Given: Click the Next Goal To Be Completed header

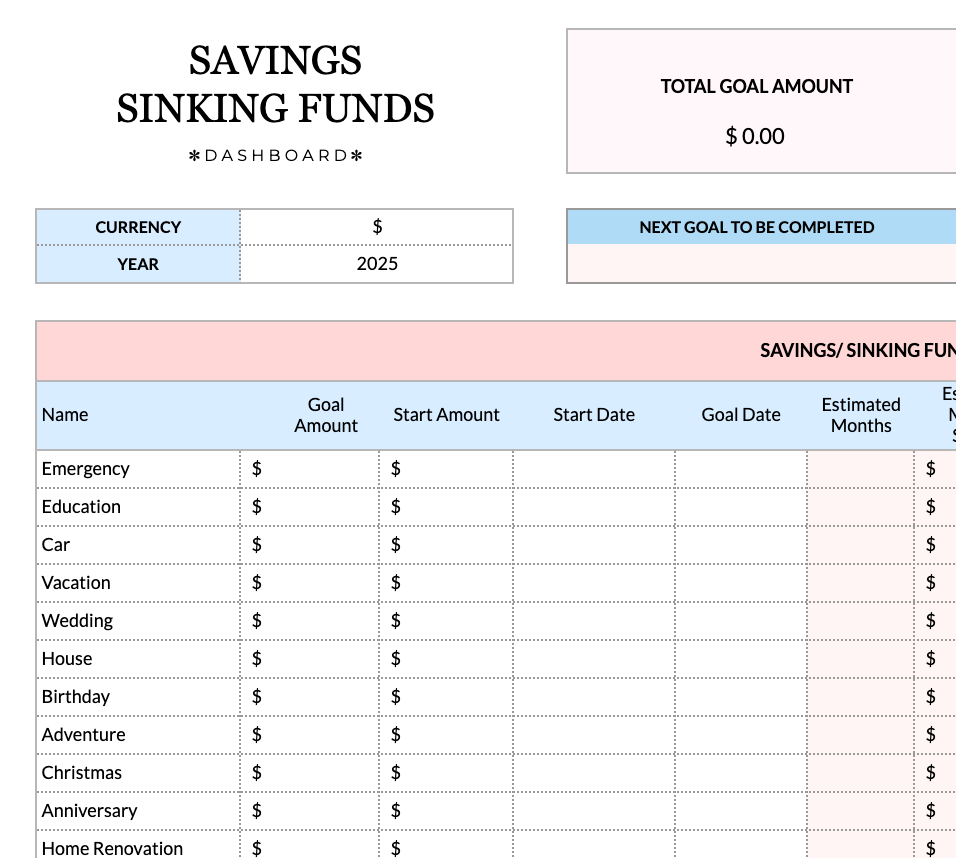Looking at the screenshot, I should tap(757, 227).
